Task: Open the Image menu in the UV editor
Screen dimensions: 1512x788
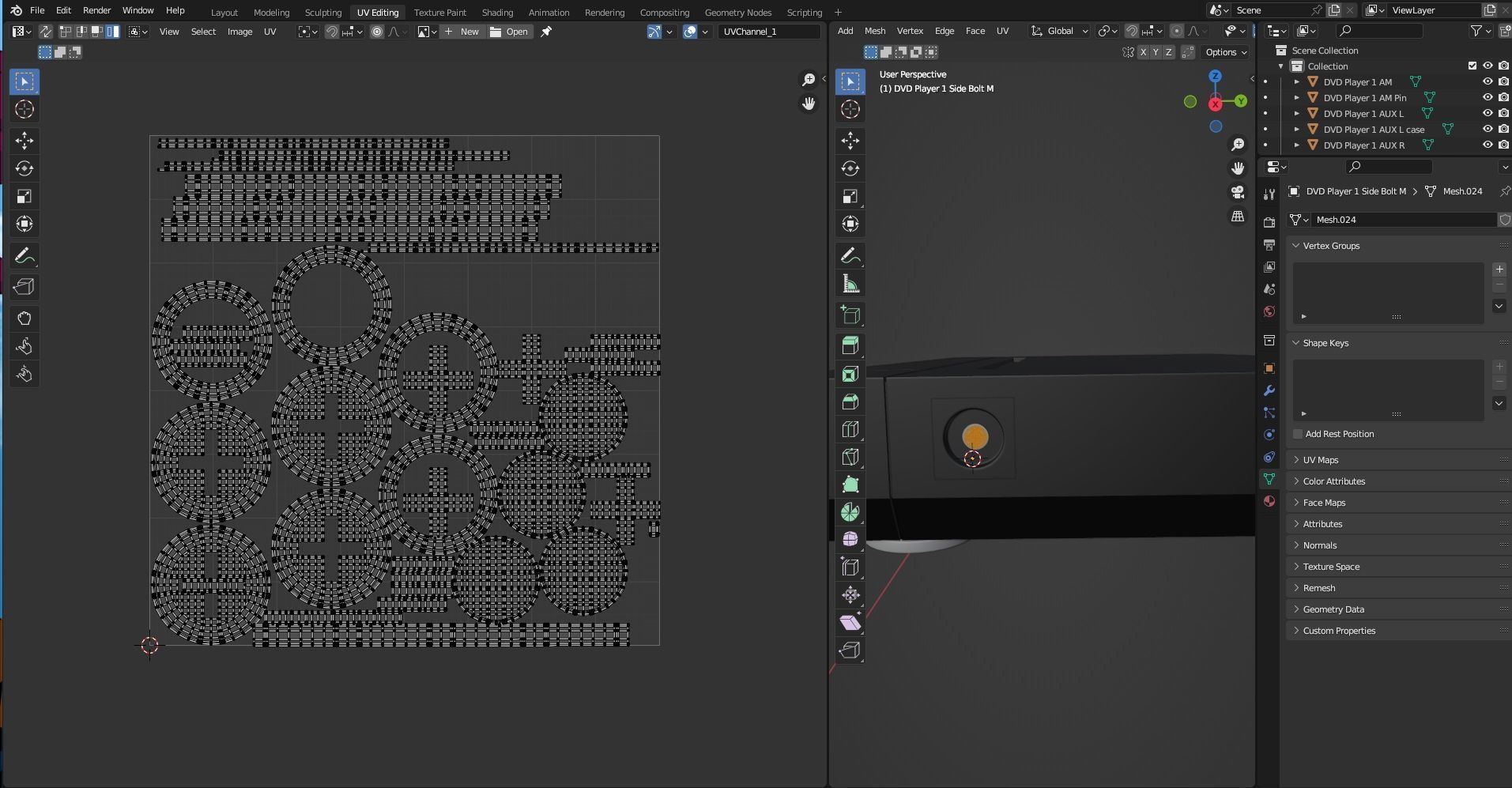Action: pyautogui.click(x=239, y=32)
